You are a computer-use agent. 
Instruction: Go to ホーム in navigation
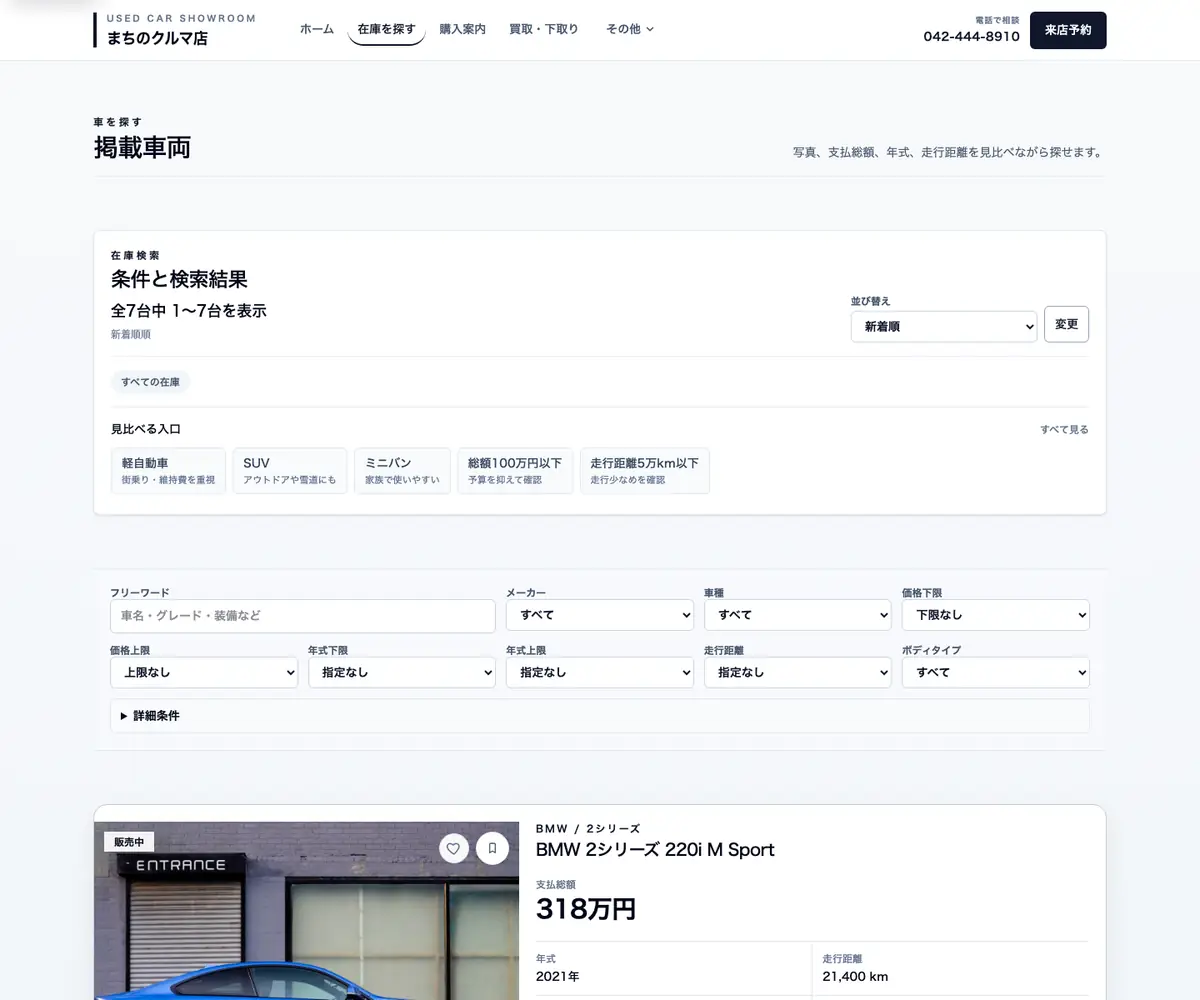317,30
